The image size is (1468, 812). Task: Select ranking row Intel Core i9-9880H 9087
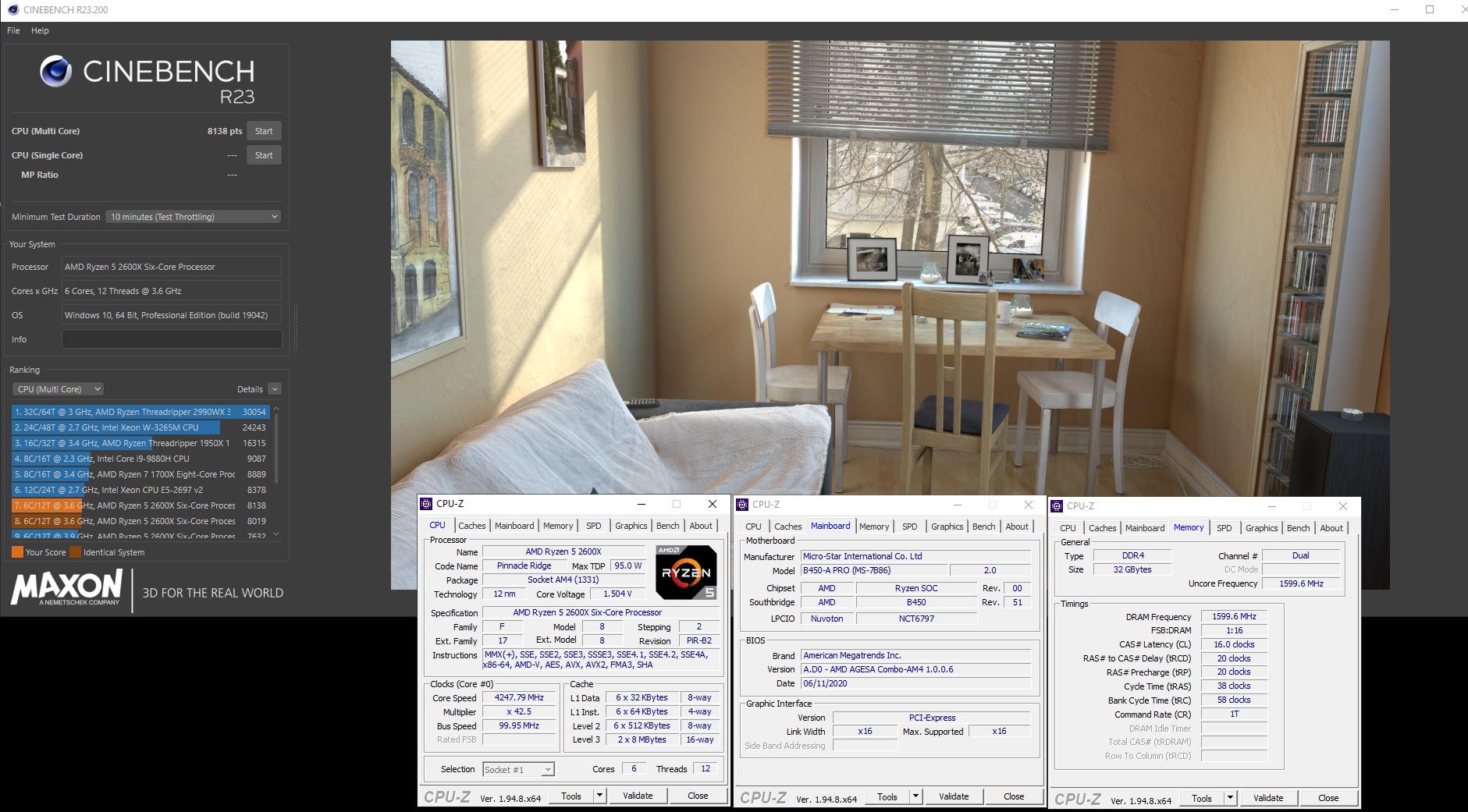(140, 459)
